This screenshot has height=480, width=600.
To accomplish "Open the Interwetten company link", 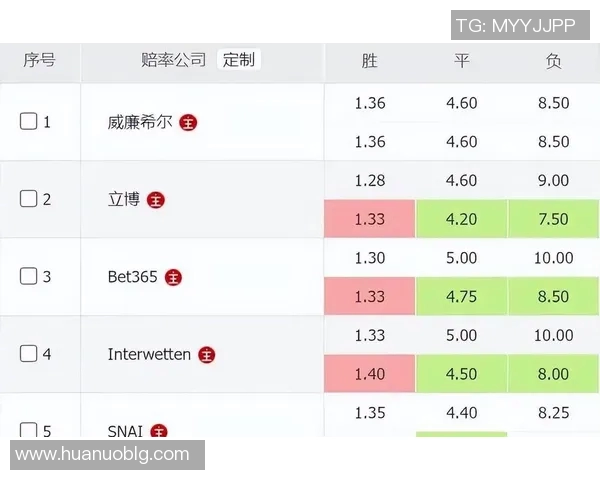I will [x=149, y=354].
